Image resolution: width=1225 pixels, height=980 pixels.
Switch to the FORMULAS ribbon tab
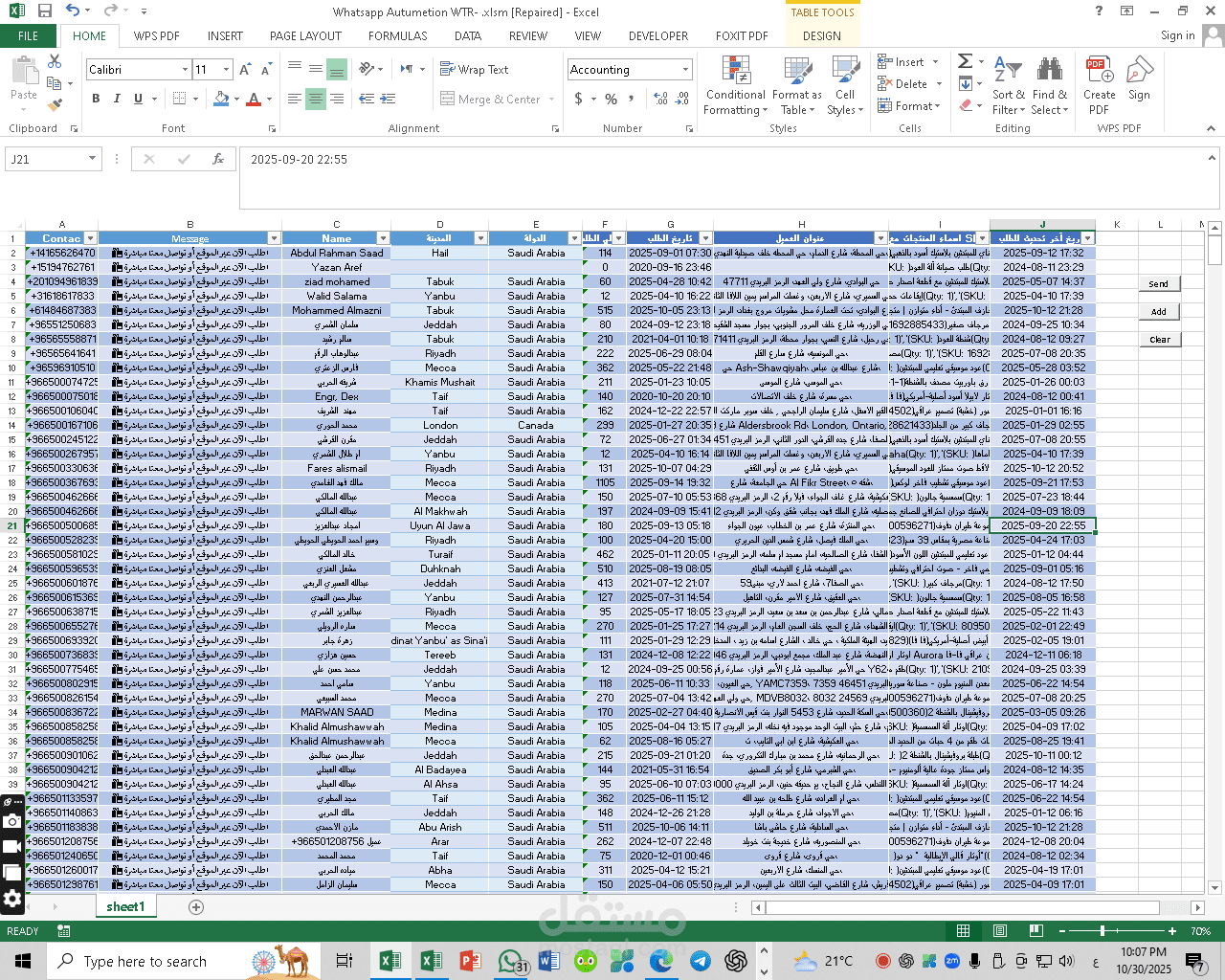396,35
